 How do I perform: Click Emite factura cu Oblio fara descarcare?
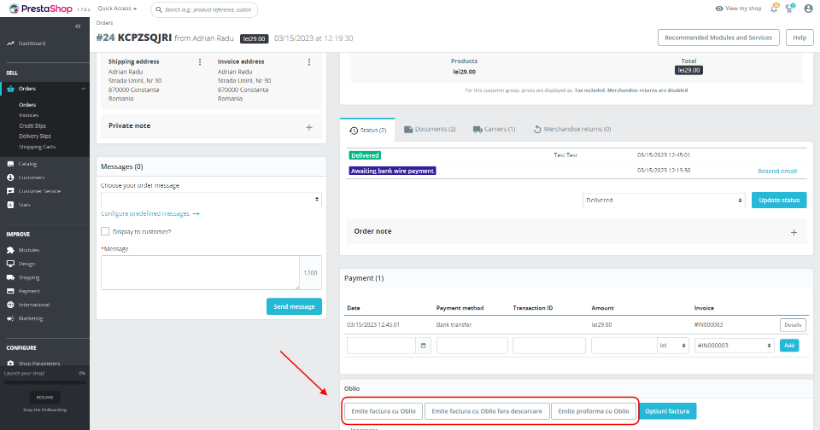click(x=487, y=411)
